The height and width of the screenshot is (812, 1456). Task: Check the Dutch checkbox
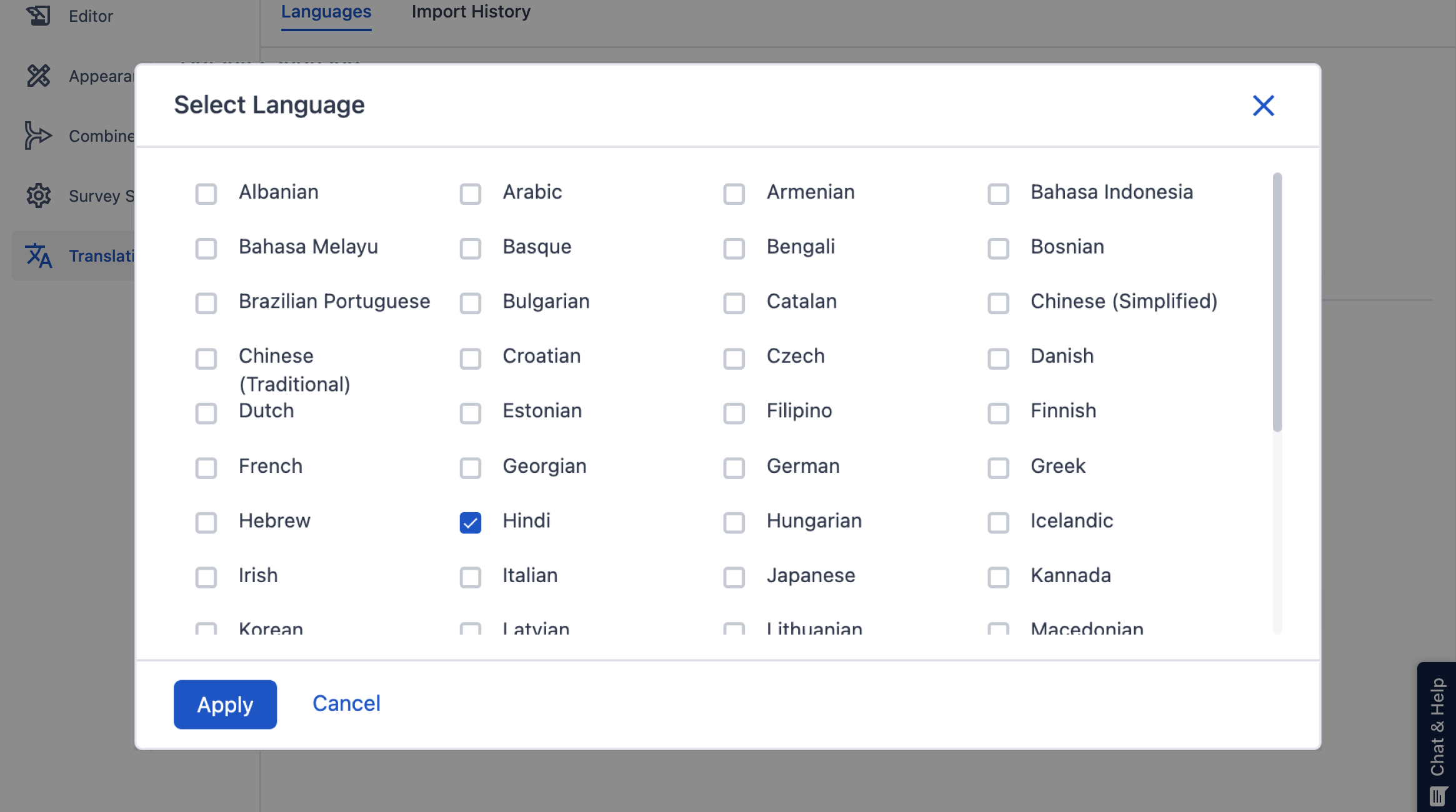(x=206, y=413)
